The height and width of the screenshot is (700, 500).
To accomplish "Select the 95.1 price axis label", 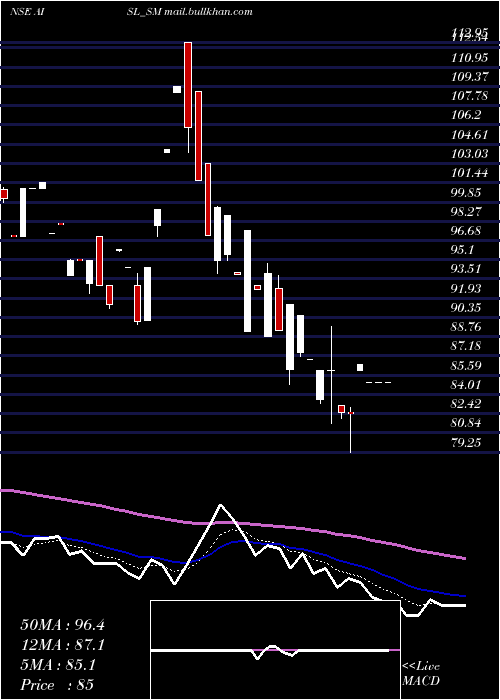I will [x=463, y=250].
